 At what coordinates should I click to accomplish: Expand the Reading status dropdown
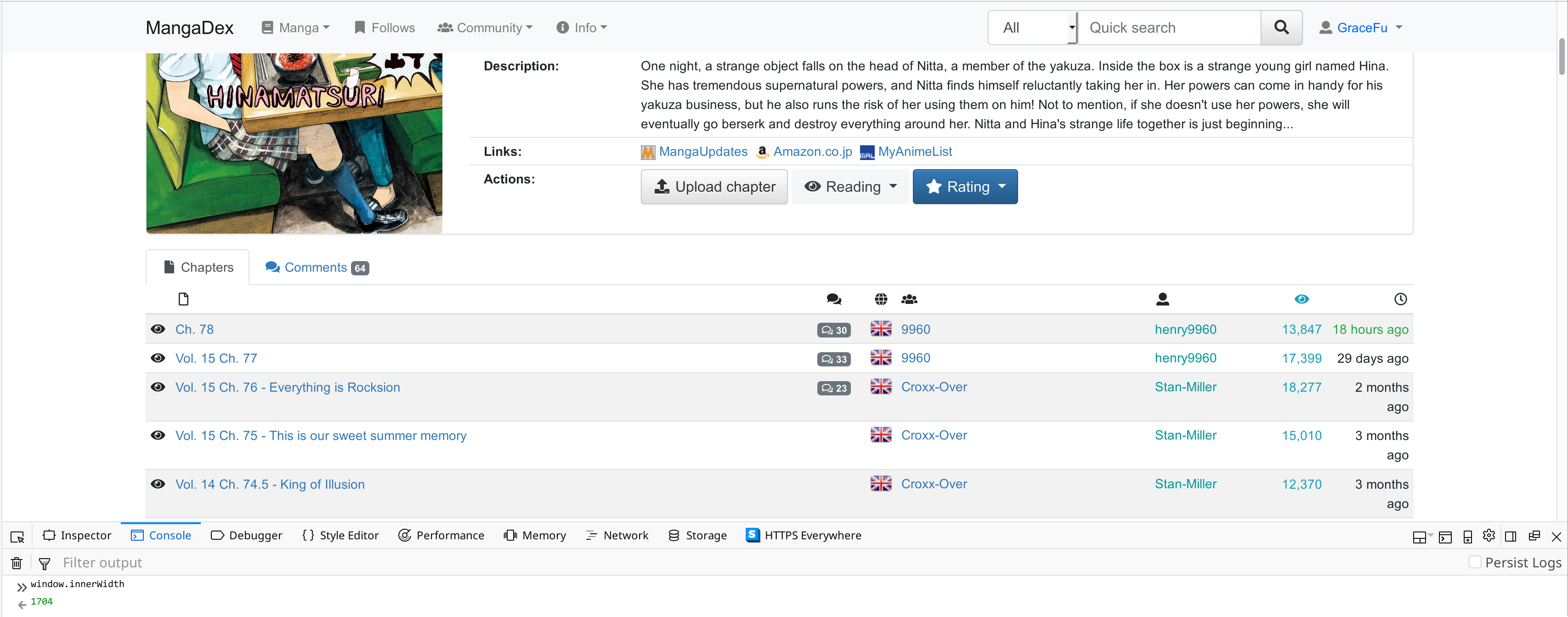[850, 186]
